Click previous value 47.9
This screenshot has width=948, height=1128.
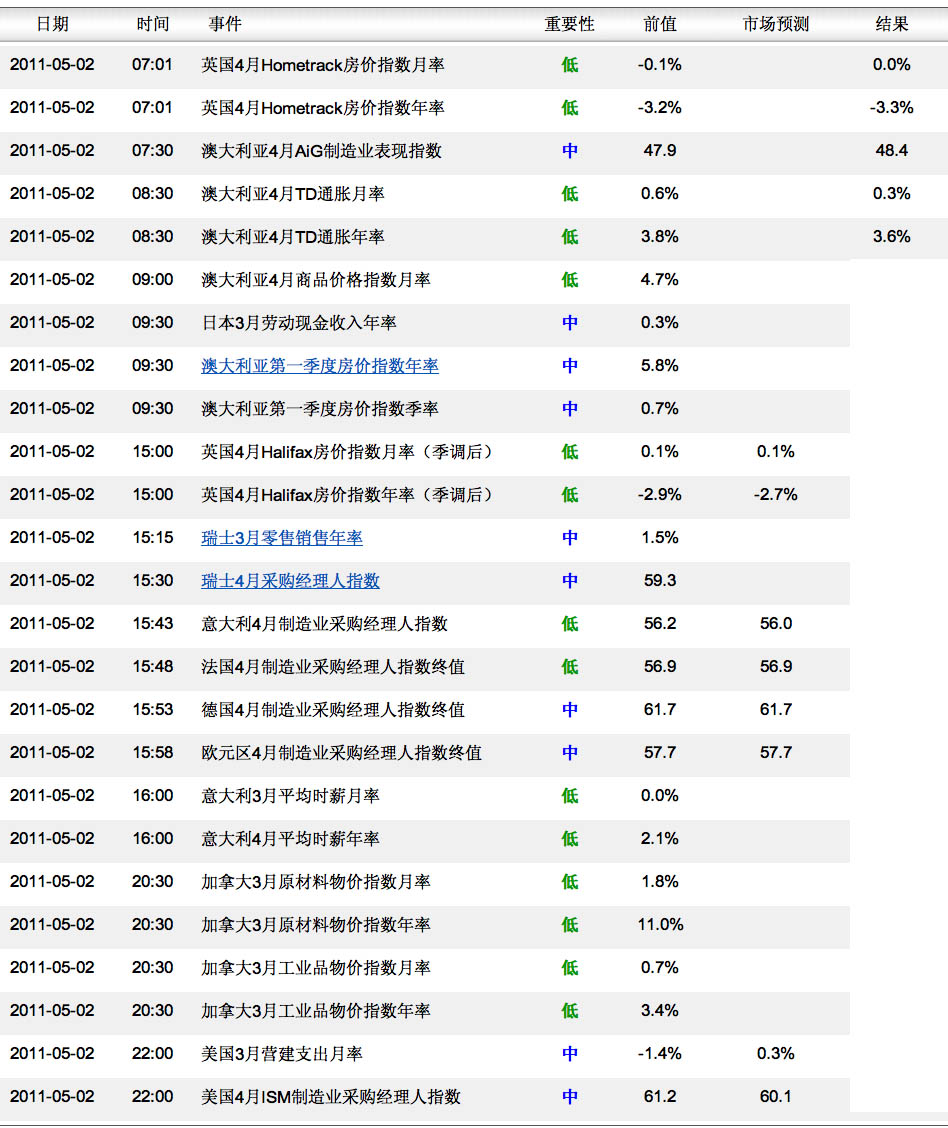[660, 150]
